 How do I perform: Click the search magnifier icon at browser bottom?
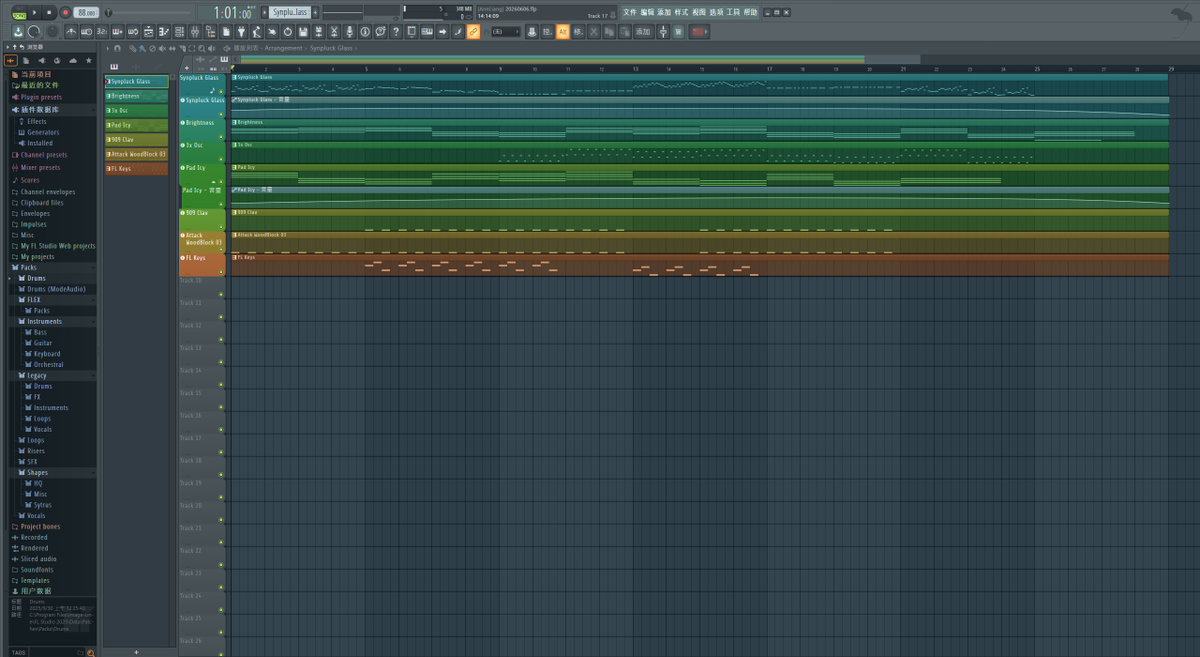(90, 652)
